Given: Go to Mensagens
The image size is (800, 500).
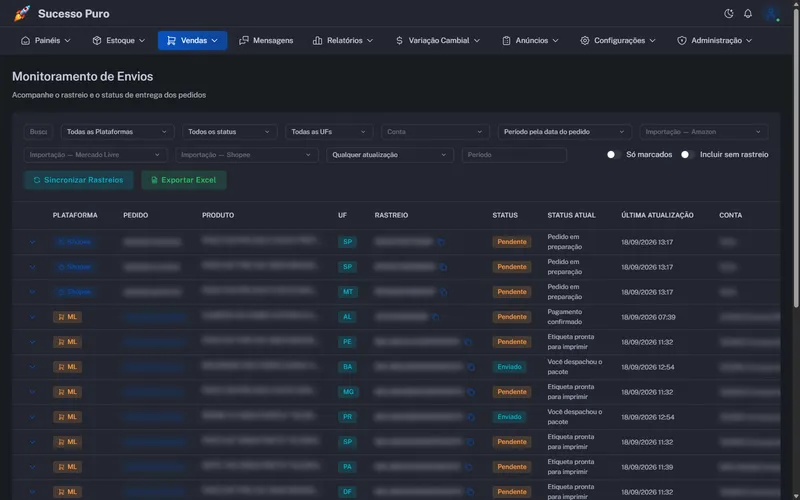Looking at the screenshot, I should 266,40.
